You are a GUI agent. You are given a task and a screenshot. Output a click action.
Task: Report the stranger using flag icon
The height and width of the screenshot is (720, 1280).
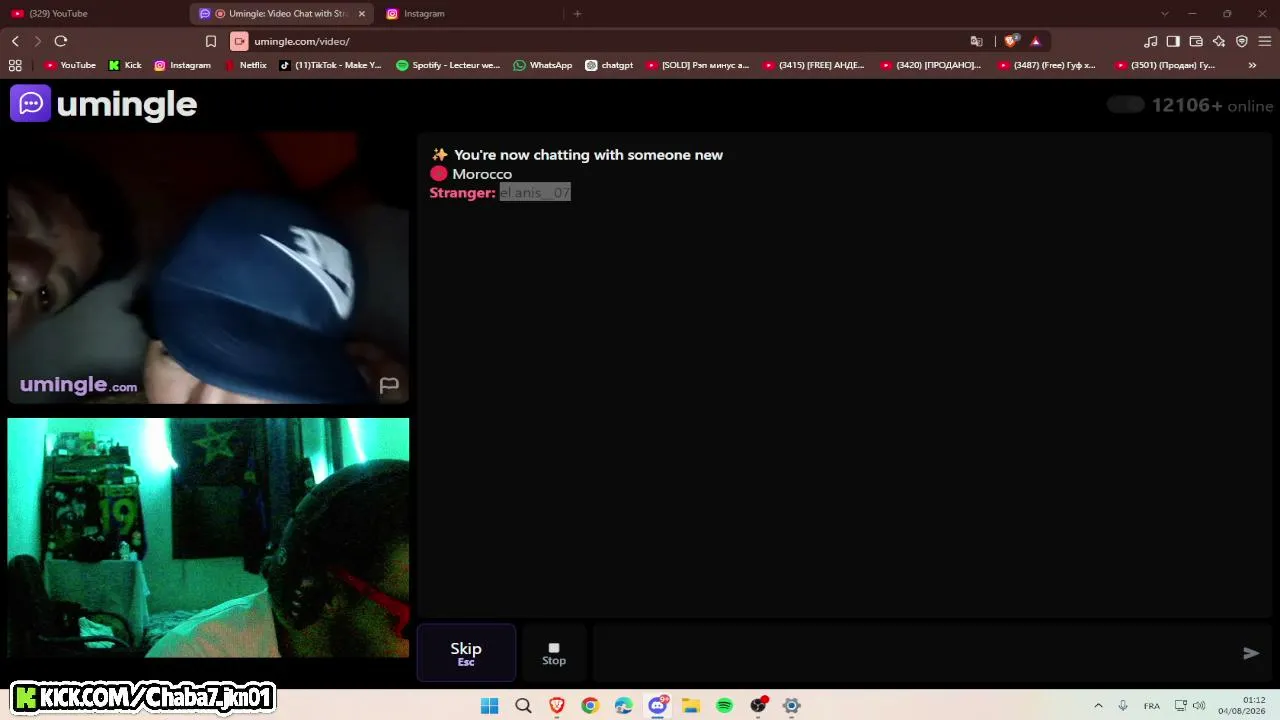click(389, 385)
